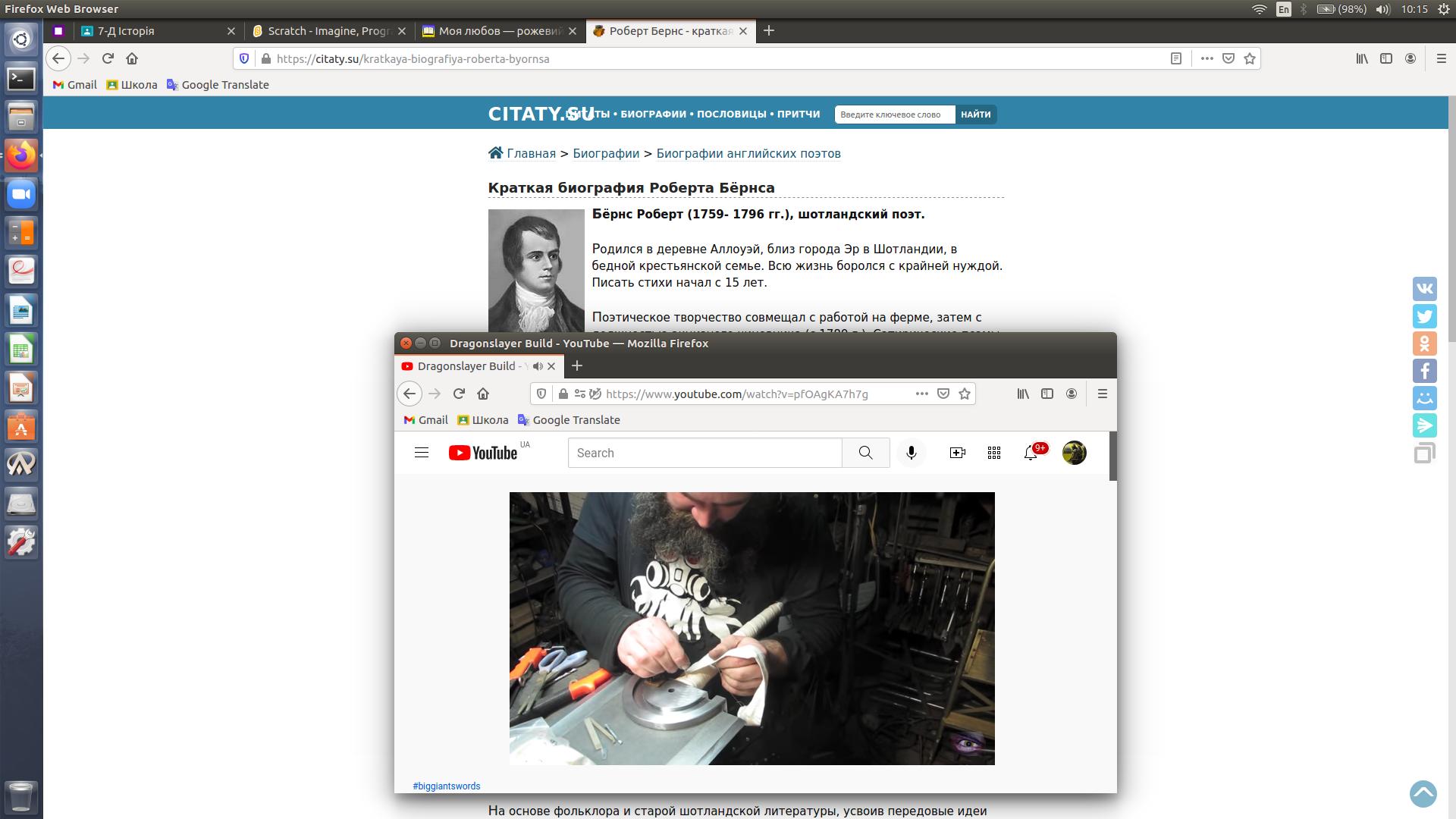
Task: Open YouTube hamburger guide menu
Action: click(x=422, y=453)
